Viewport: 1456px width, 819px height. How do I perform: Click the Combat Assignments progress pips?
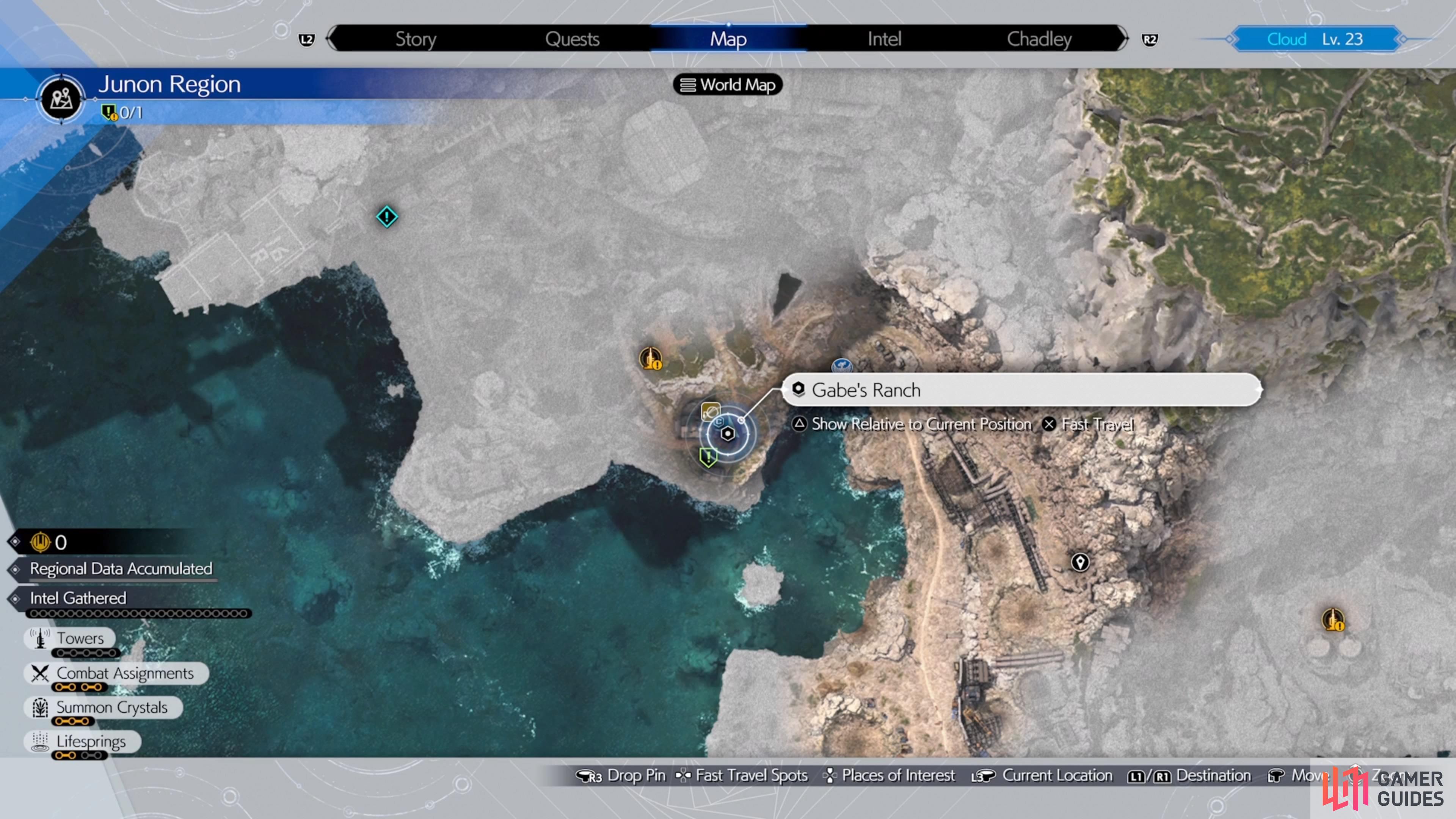(x=79, y=687)
